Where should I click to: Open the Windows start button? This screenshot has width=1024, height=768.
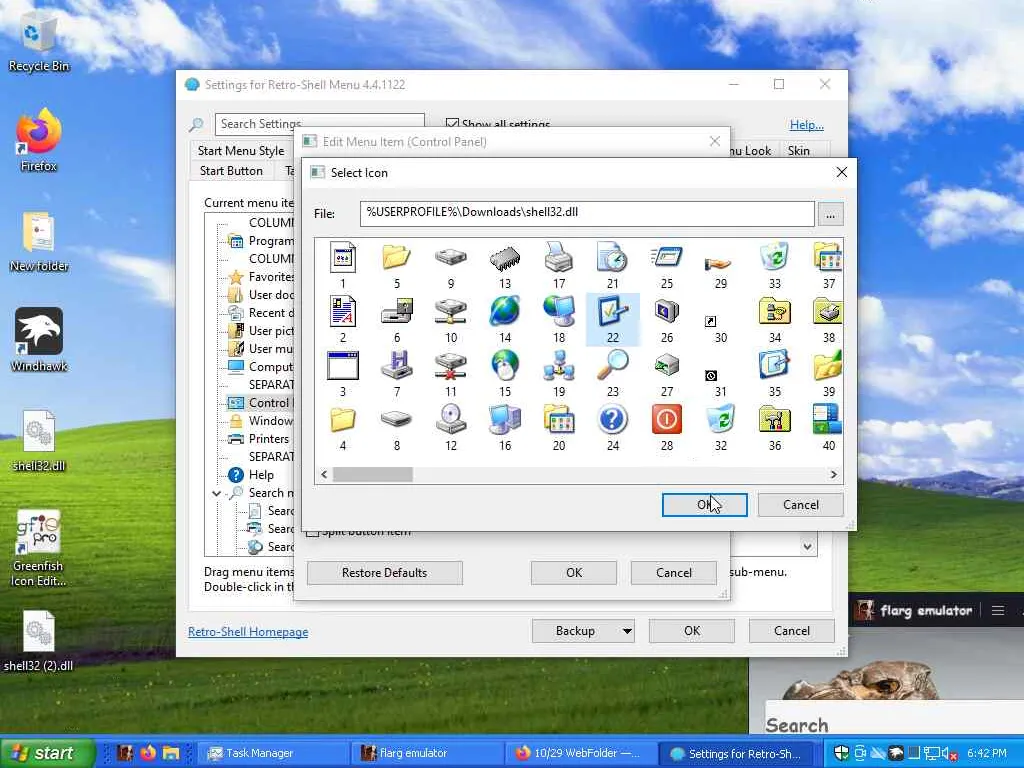click(x=47, y=753)
